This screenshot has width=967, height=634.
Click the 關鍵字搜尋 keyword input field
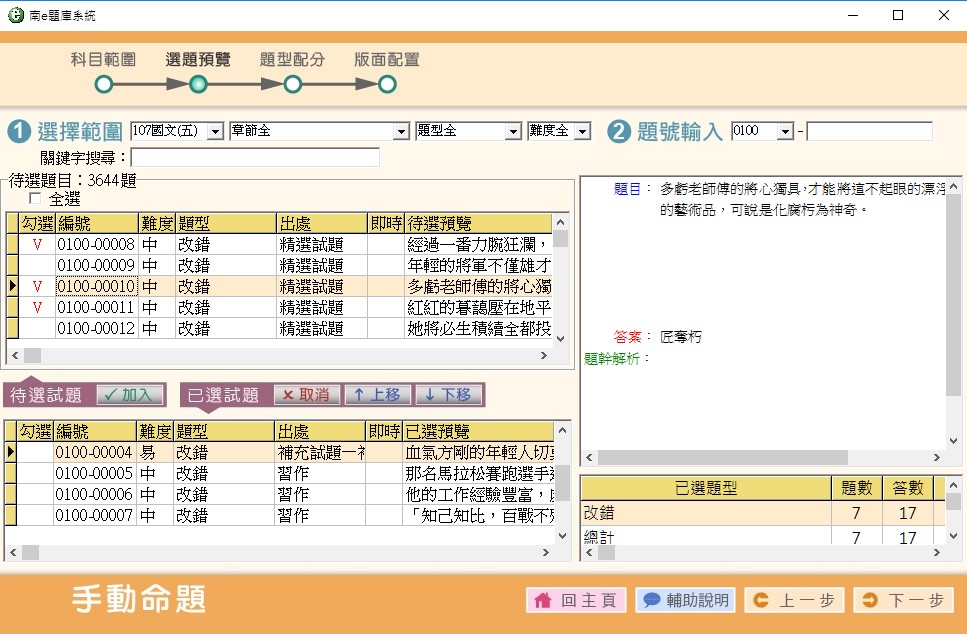click(255, 158)
